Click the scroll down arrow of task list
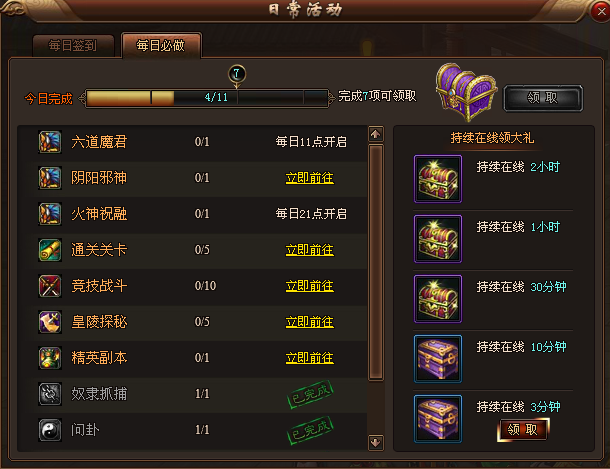This screenshot has height=469, width=610. (375, 443)
